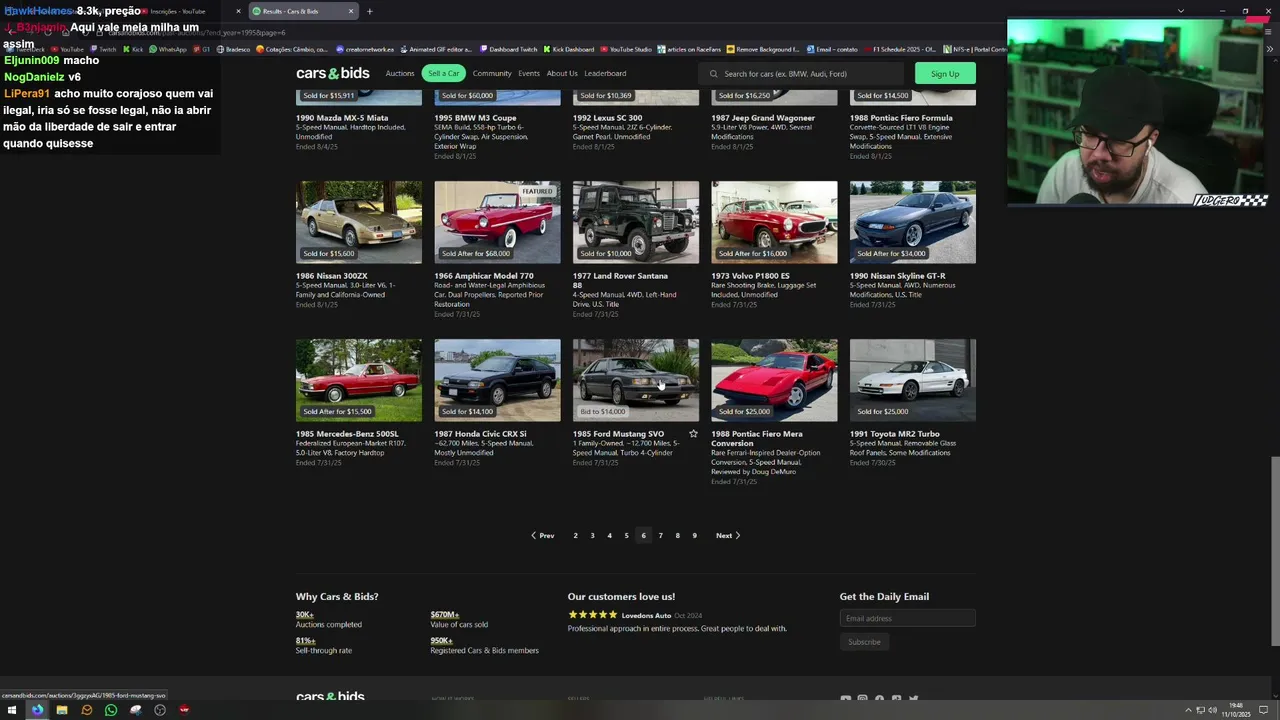Open WhatsApp from the taskbar

pyautogui.click(x=111, y=710)
